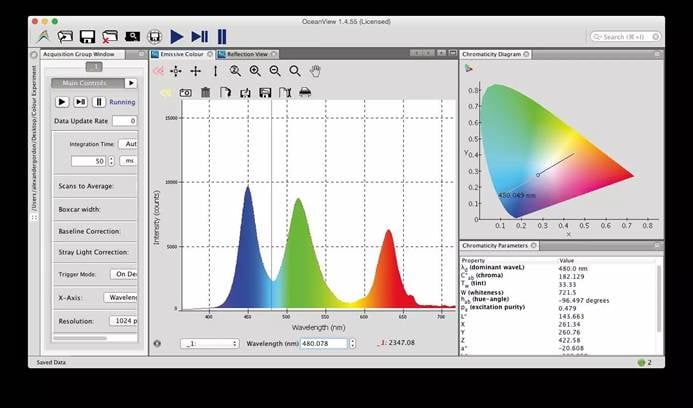Pause acquisition in the Main Controls panel
This screenshot has width=693, height=408.
click(98, 102)
